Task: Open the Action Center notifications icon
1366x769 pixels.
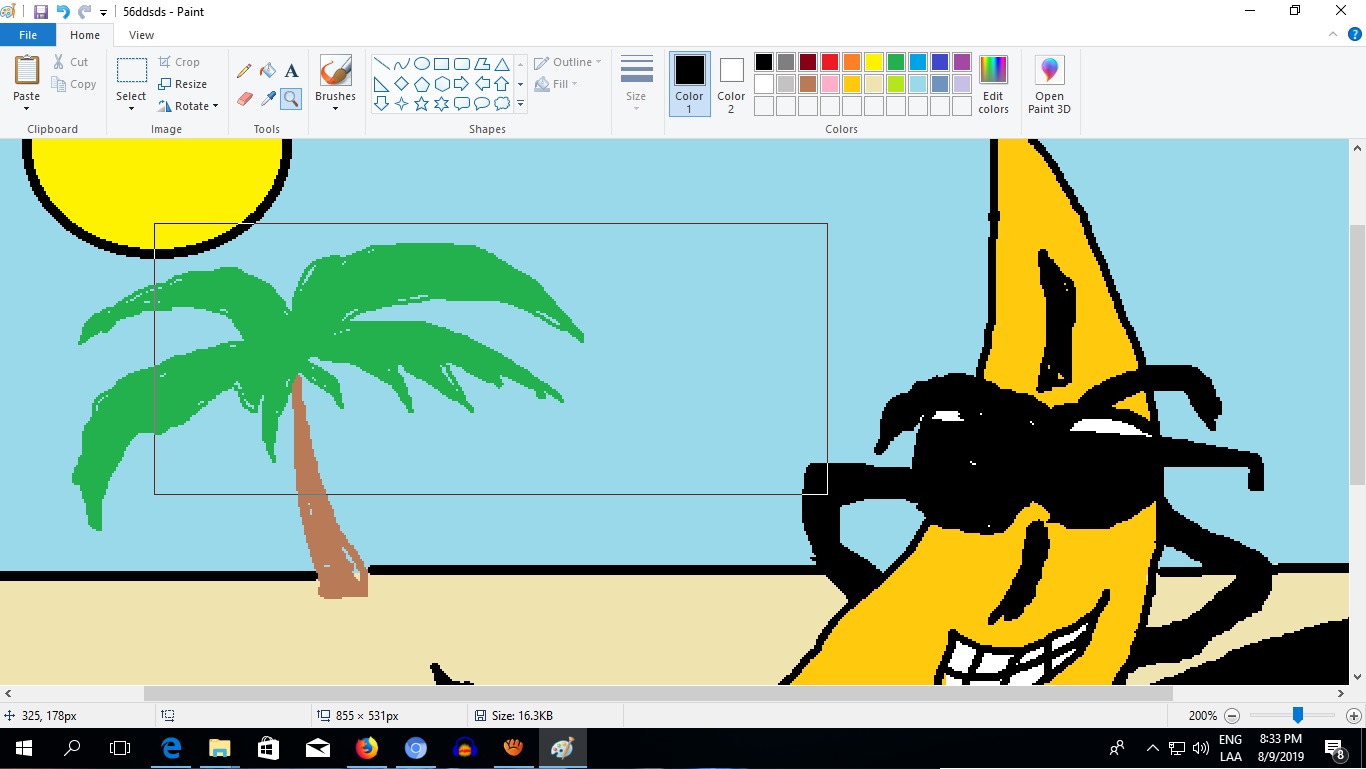Action: pos(1335,748)
